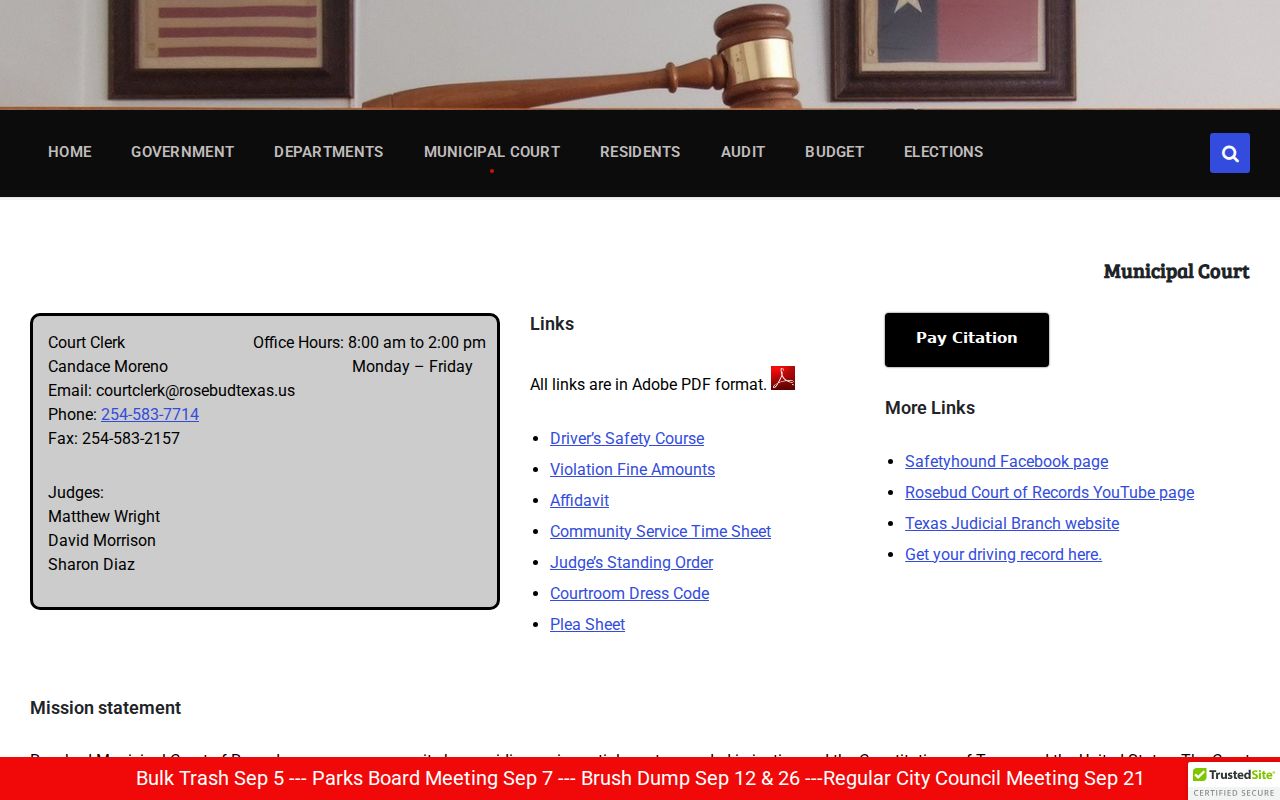Click the TrustedSite certified badge

pyautogui.click(x=1234, y=781)
